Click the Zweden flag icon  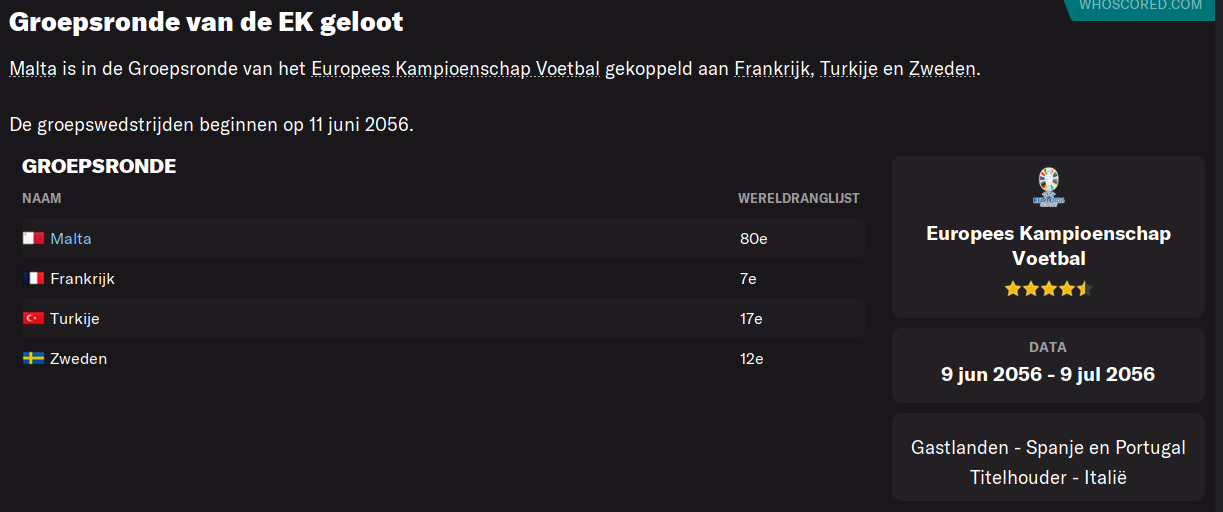[x=33, y=359]
